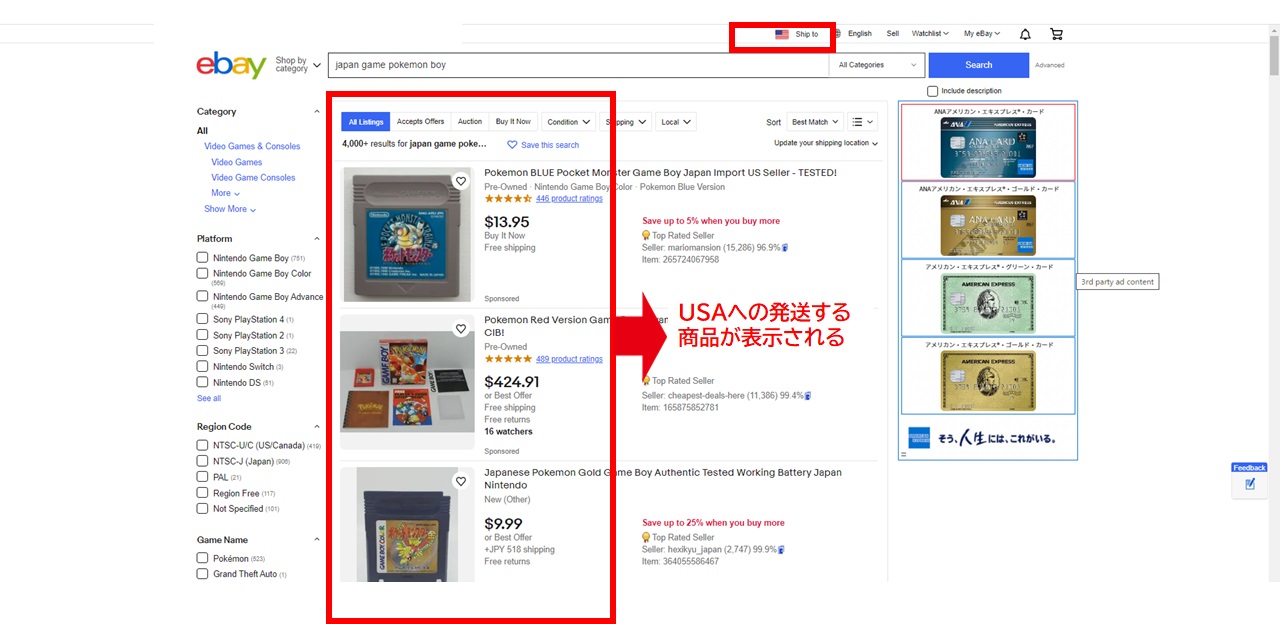Open the notifications bell icon

click(1025, 34)
